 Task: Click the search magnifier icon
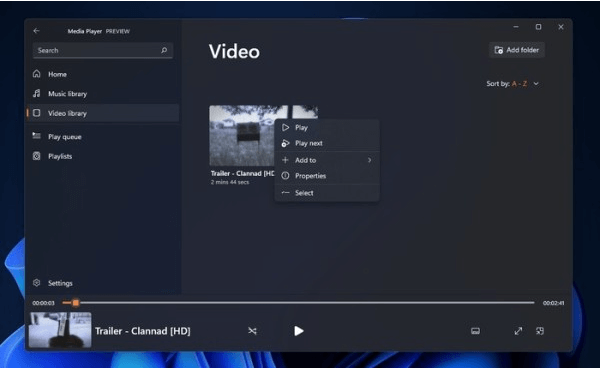pos(164,50)
